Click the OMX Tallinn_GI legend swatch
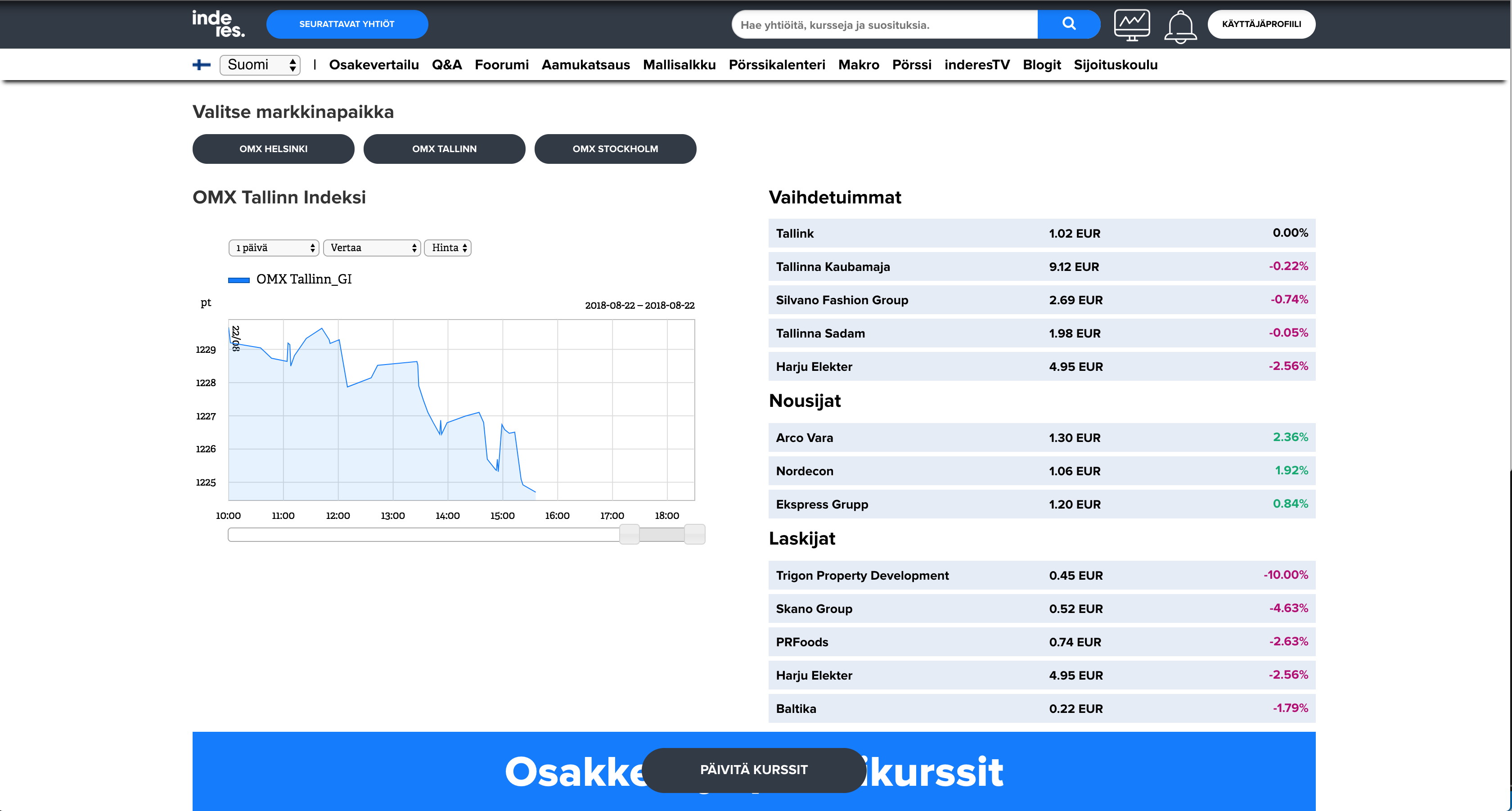The height and width of the screenshot is (811, 1512). coord(239,280)
